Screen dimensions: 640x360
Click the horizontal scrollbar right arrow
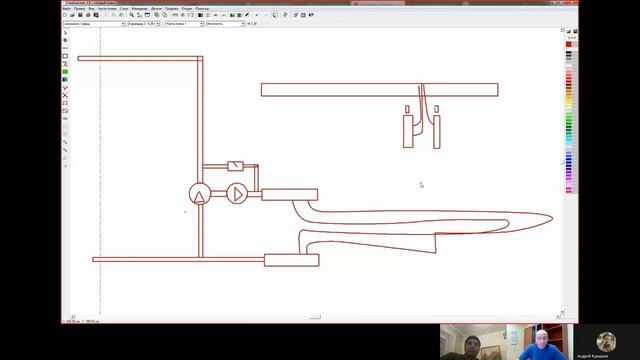(x=558, y=317)
